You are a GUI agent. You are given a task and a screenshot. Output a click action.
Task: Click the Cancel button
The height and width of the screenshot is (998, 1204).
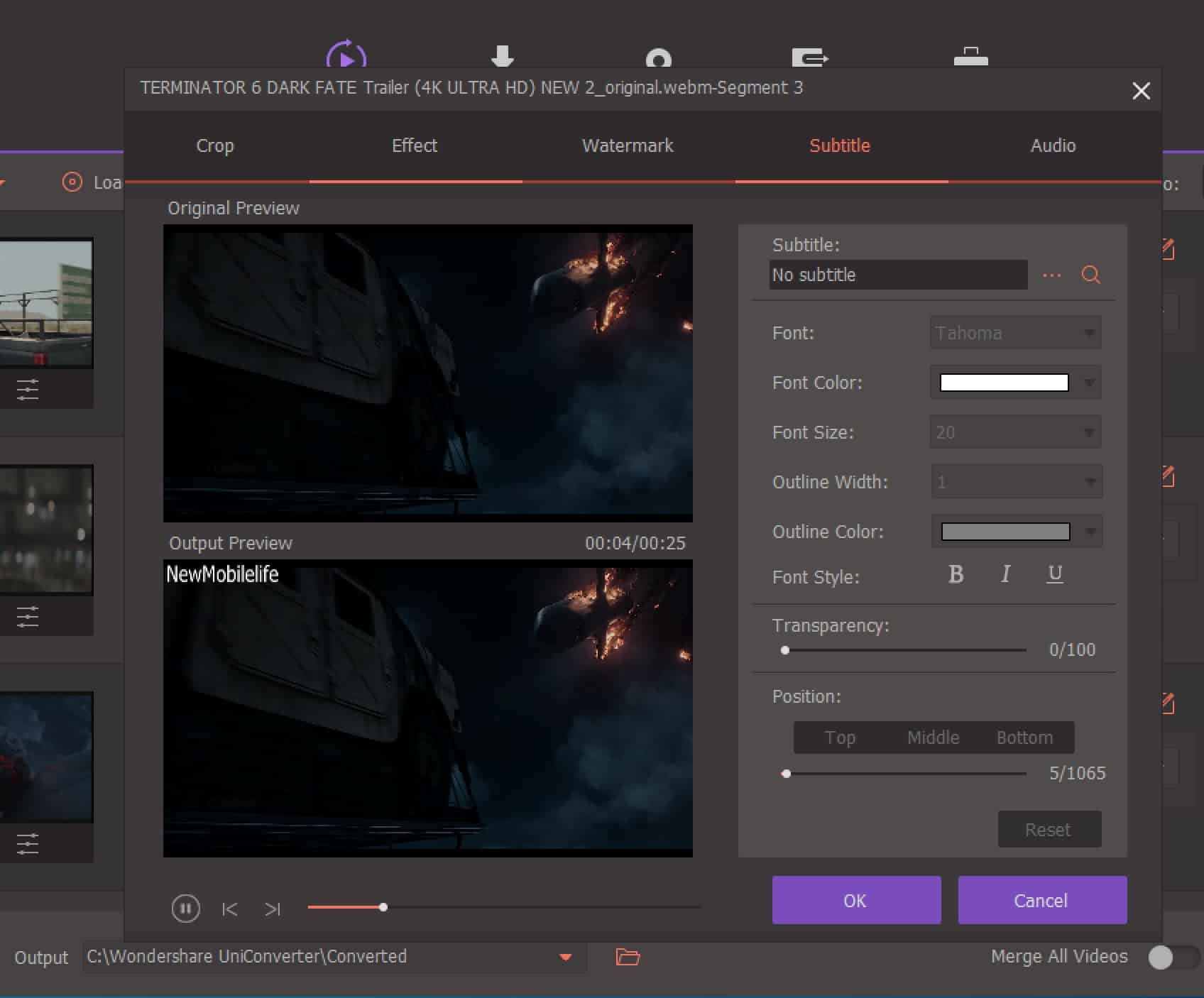tap(1042, 900)
